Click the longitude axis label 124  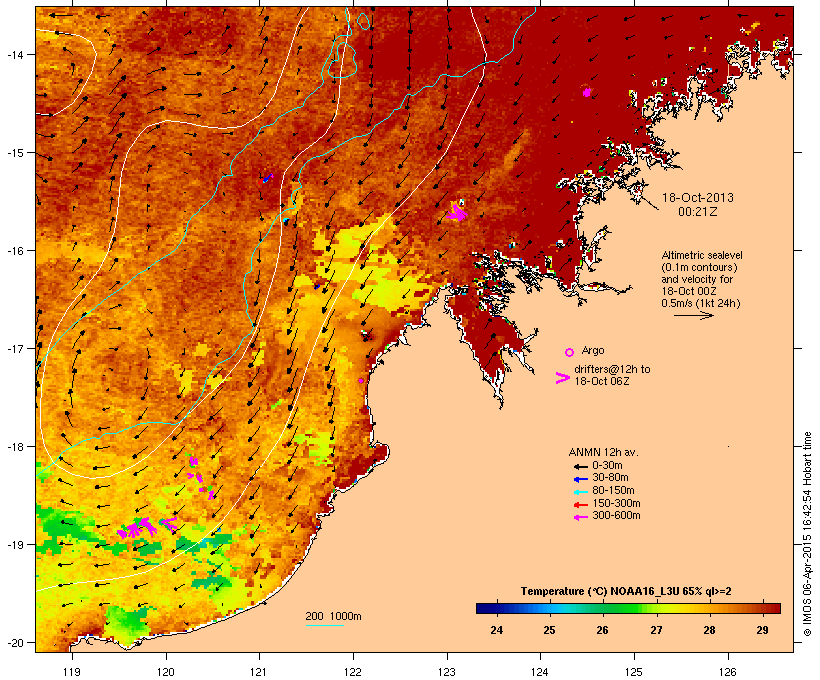point(540,672)
